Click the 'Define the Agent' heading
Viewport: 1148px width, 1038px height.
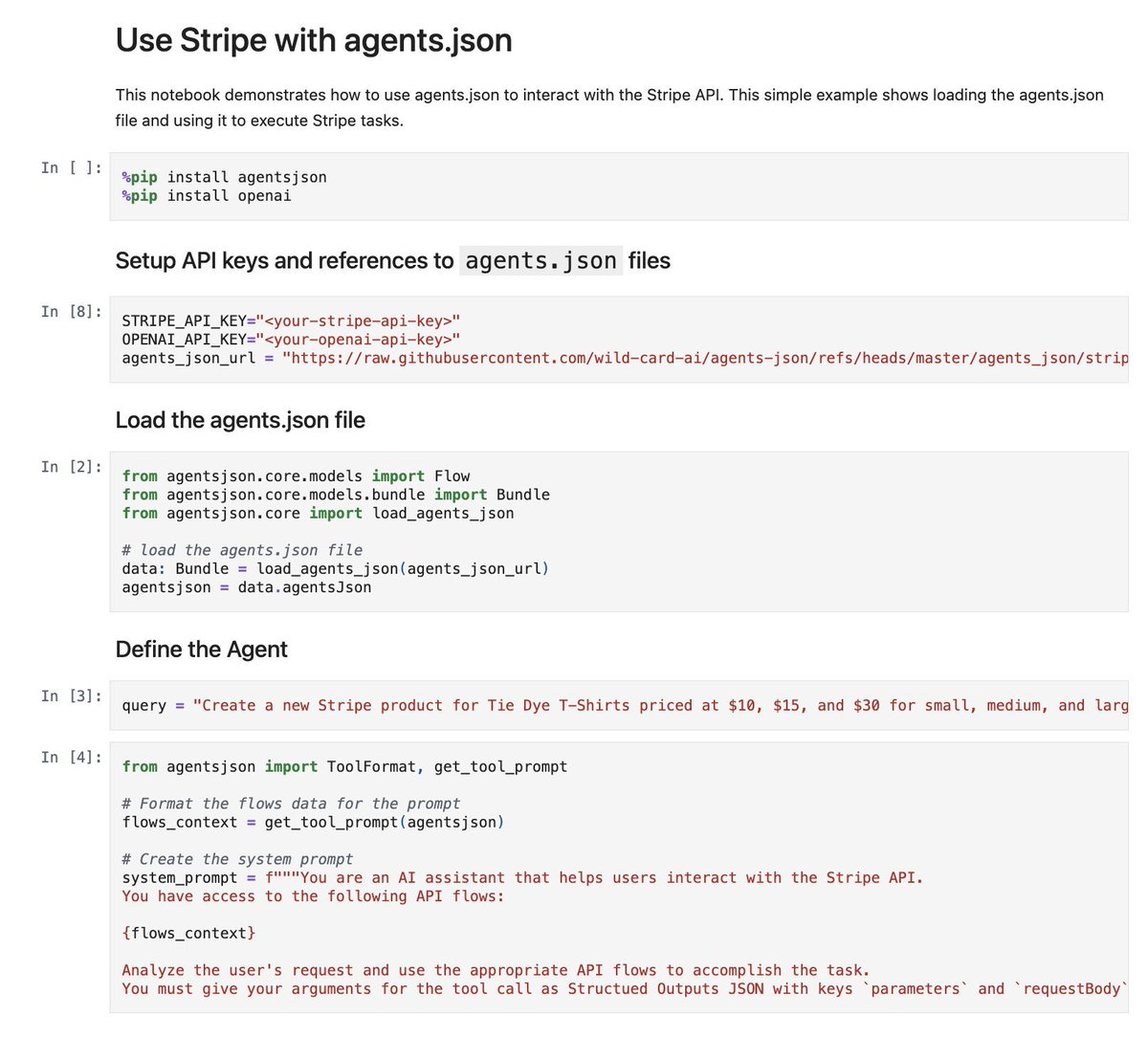tap(200, 649)
